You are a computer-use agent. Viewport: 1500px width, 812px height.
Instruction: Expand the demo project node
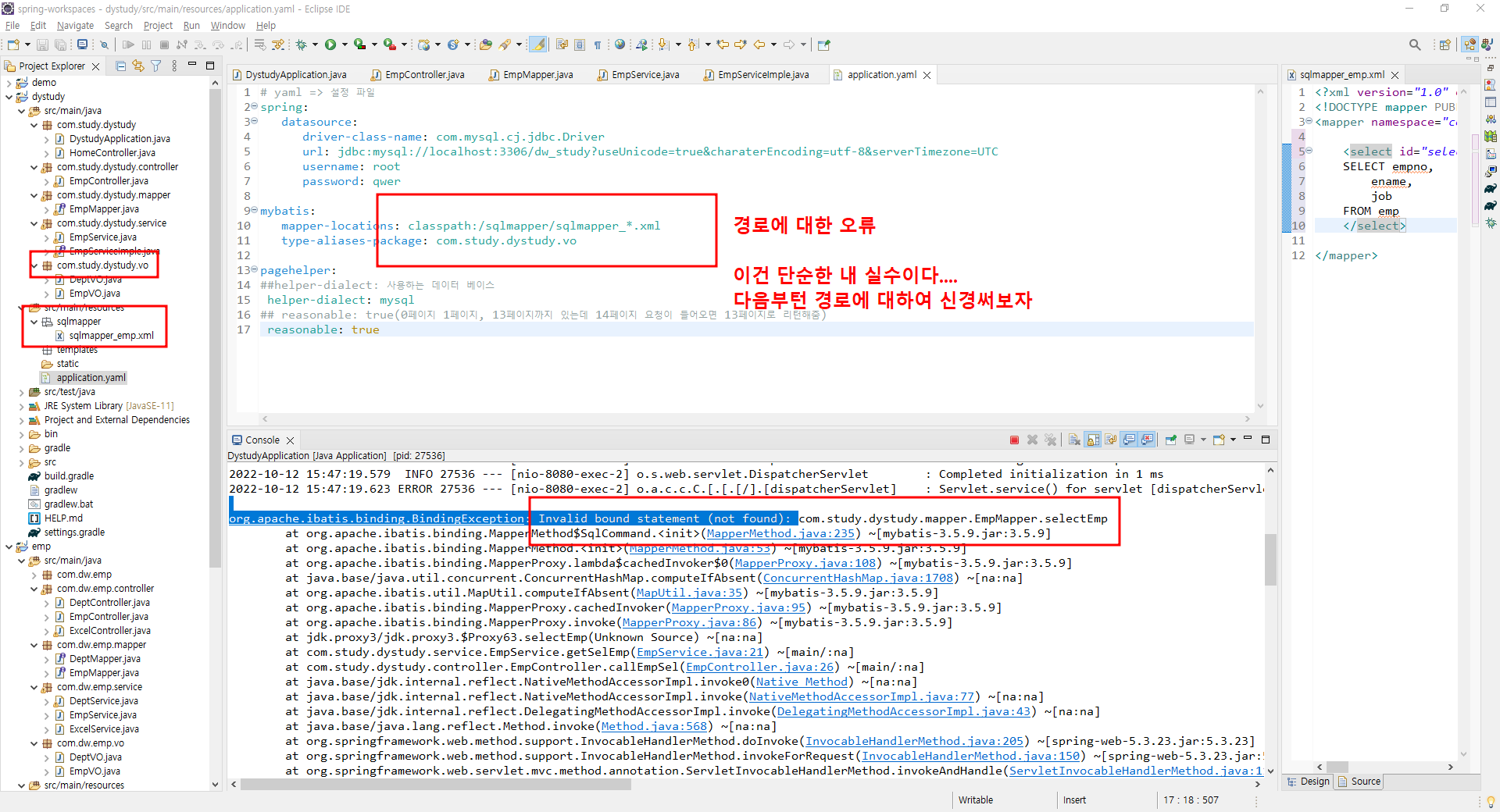pyautogui.click(x=9, y=83)
